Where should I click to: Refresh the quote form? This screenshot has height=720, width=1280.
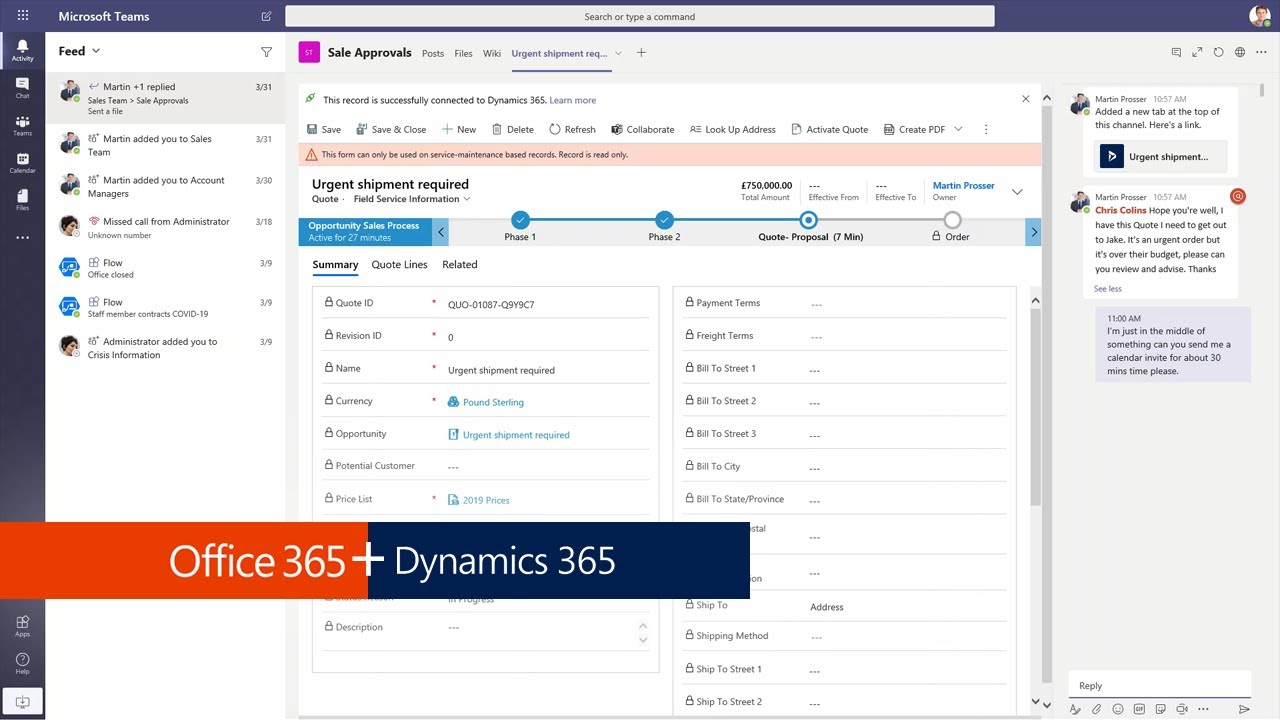point(572,129)
